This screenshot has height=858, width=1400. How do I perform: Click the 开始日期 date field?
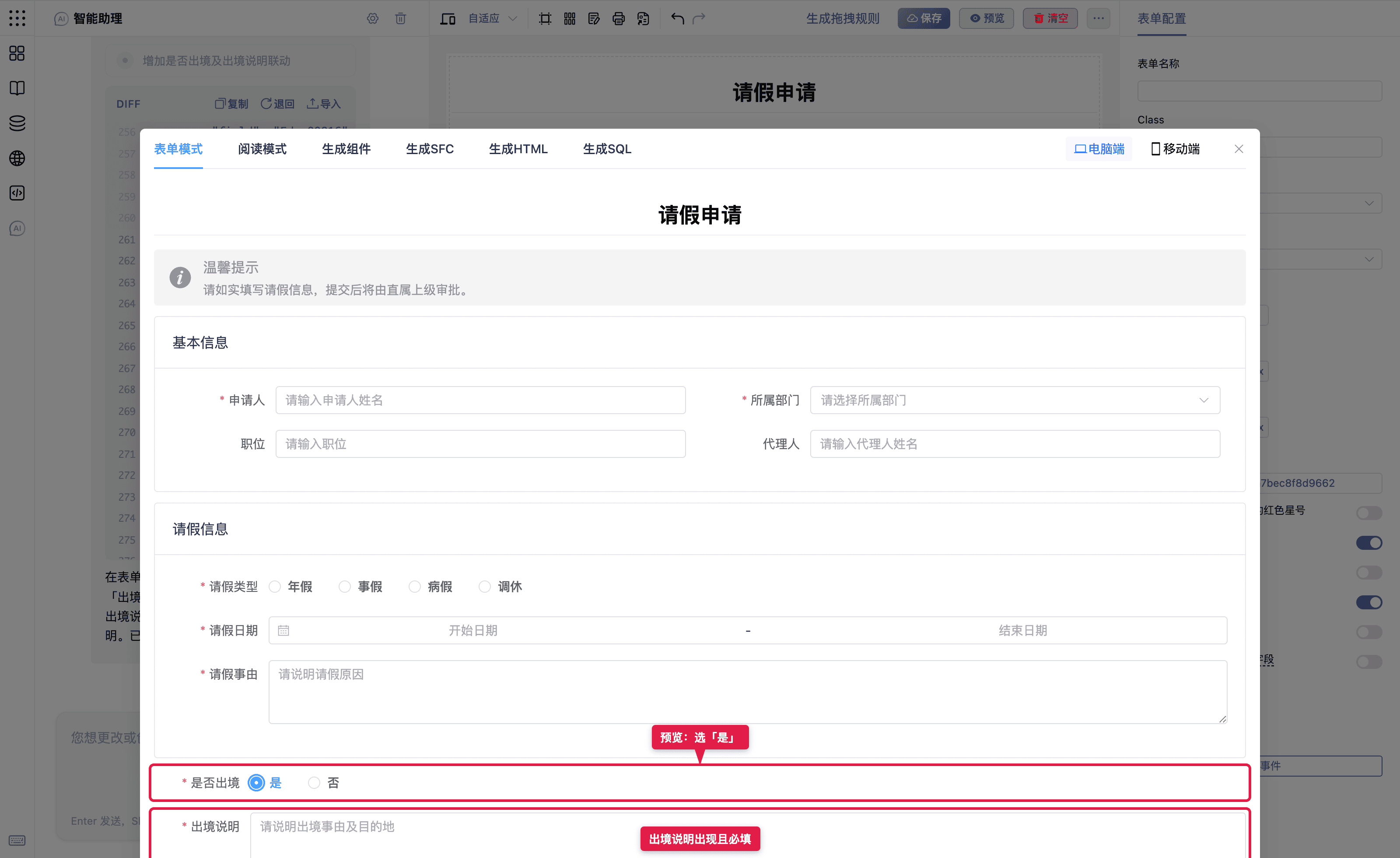pos(473,630)
